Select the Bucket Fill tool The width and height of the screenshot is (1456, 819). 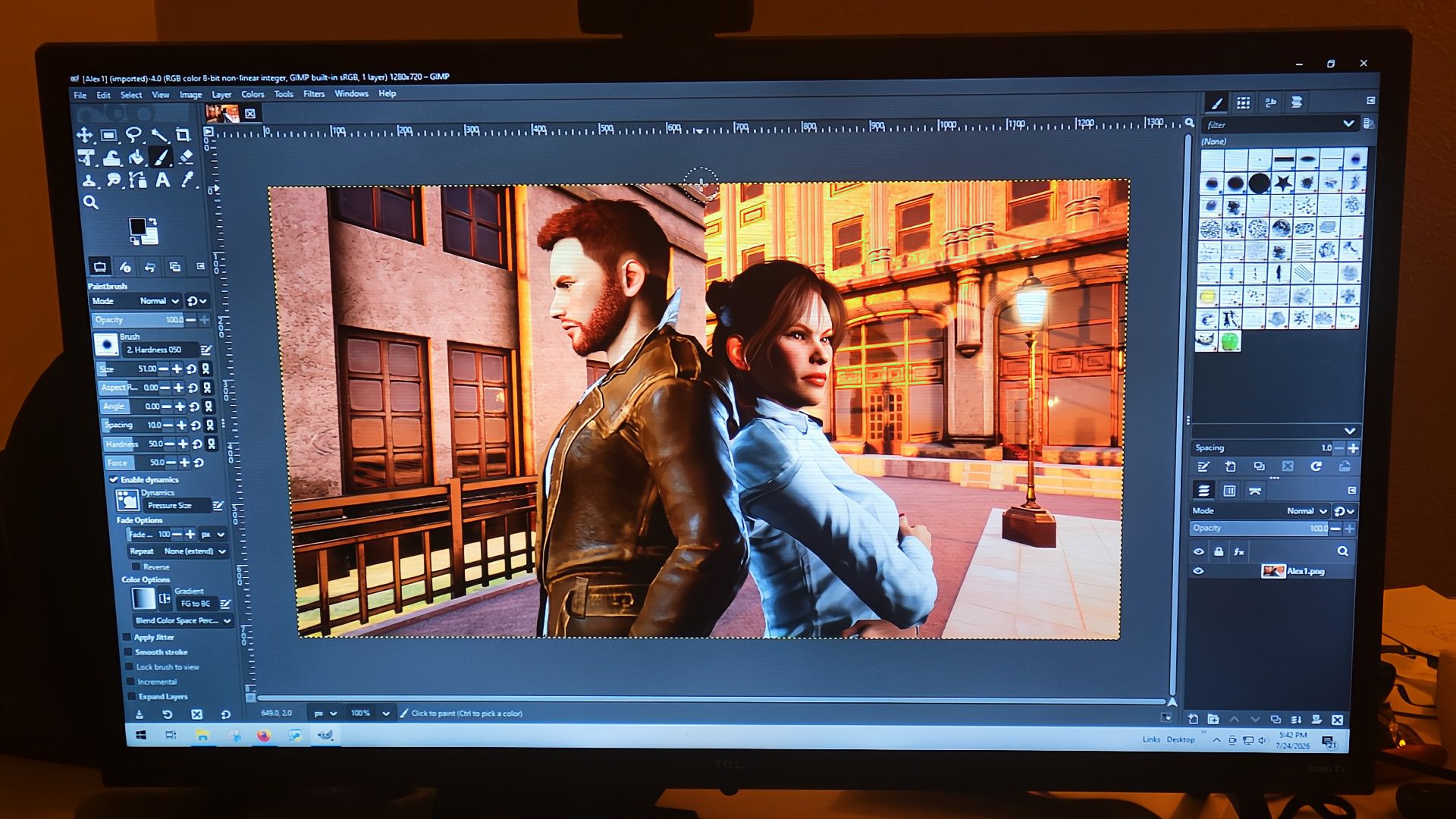tap(136, 158)
